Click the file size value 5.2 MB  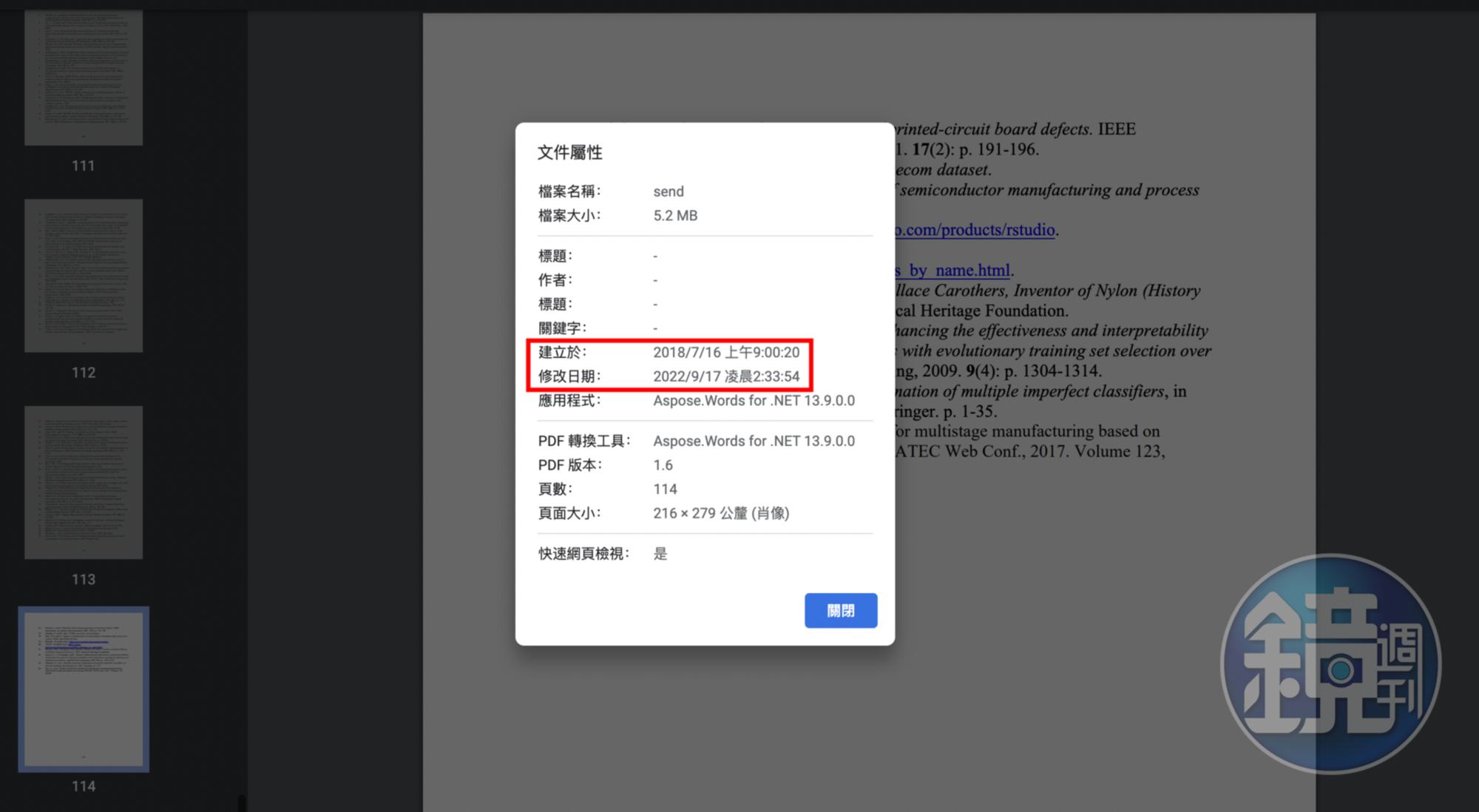pyautogui.click(x=675, y=215)
